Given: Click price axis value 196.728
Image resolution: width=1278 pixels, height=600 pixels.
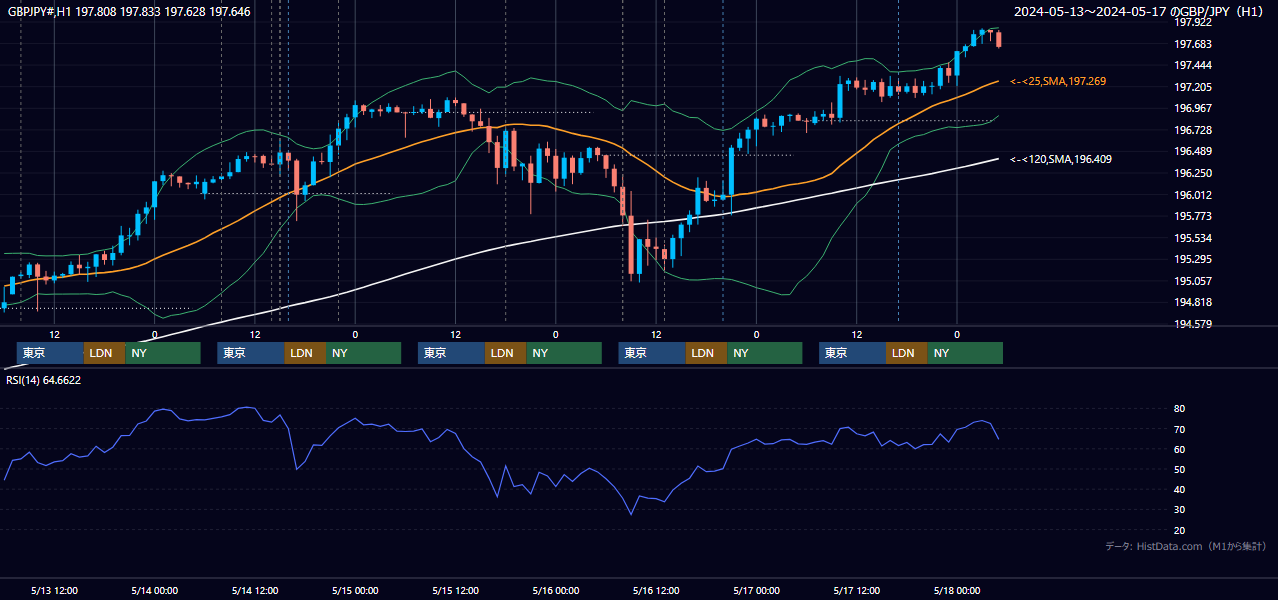Looking at the screenshot, I should [x=1193, y=130].
